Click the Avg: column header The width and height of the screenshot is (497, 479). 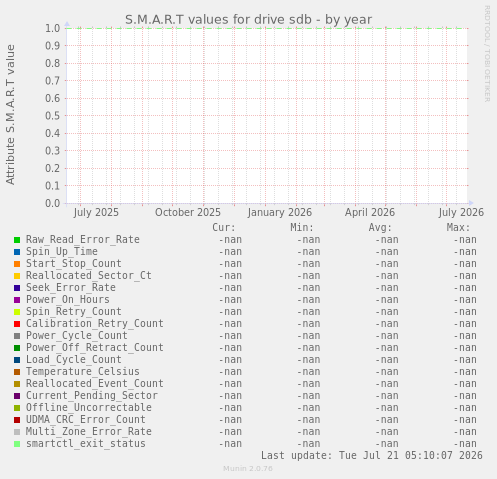point(380,228)
